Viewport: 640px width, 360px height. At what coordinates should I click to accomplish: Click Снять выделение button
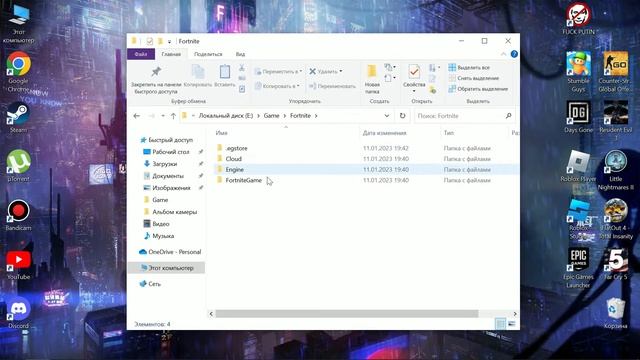(473, 78)
